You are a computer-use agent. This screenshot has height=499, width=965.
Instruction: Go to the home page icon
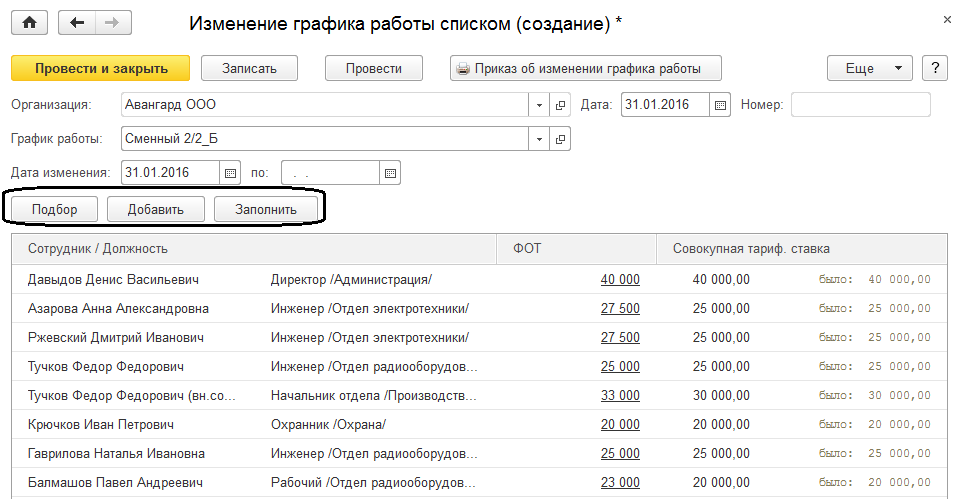pyautogui.click(x=29, y=23)
